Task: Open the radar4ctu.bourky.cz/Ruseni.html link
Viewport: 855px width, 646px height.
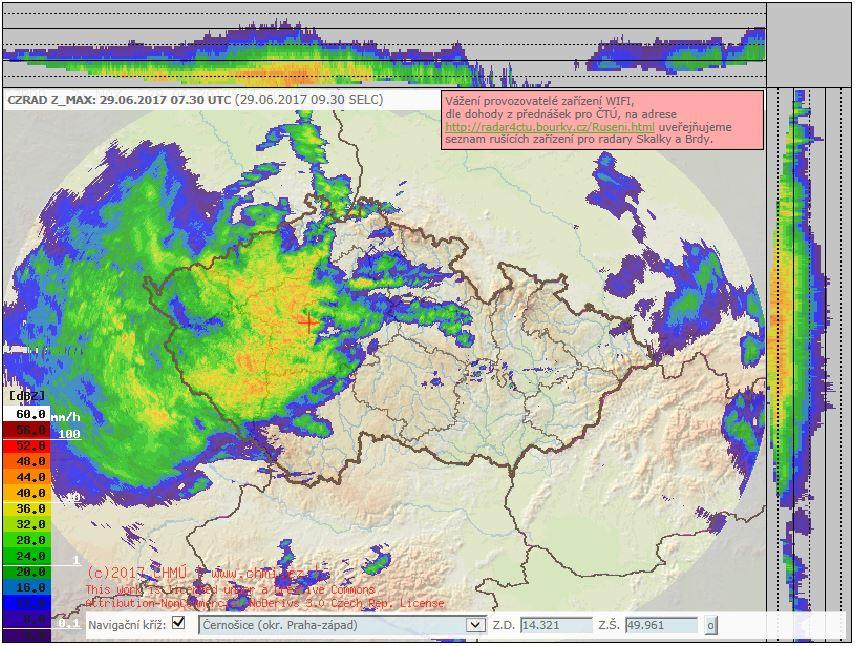Action: [x=550, y=127]
